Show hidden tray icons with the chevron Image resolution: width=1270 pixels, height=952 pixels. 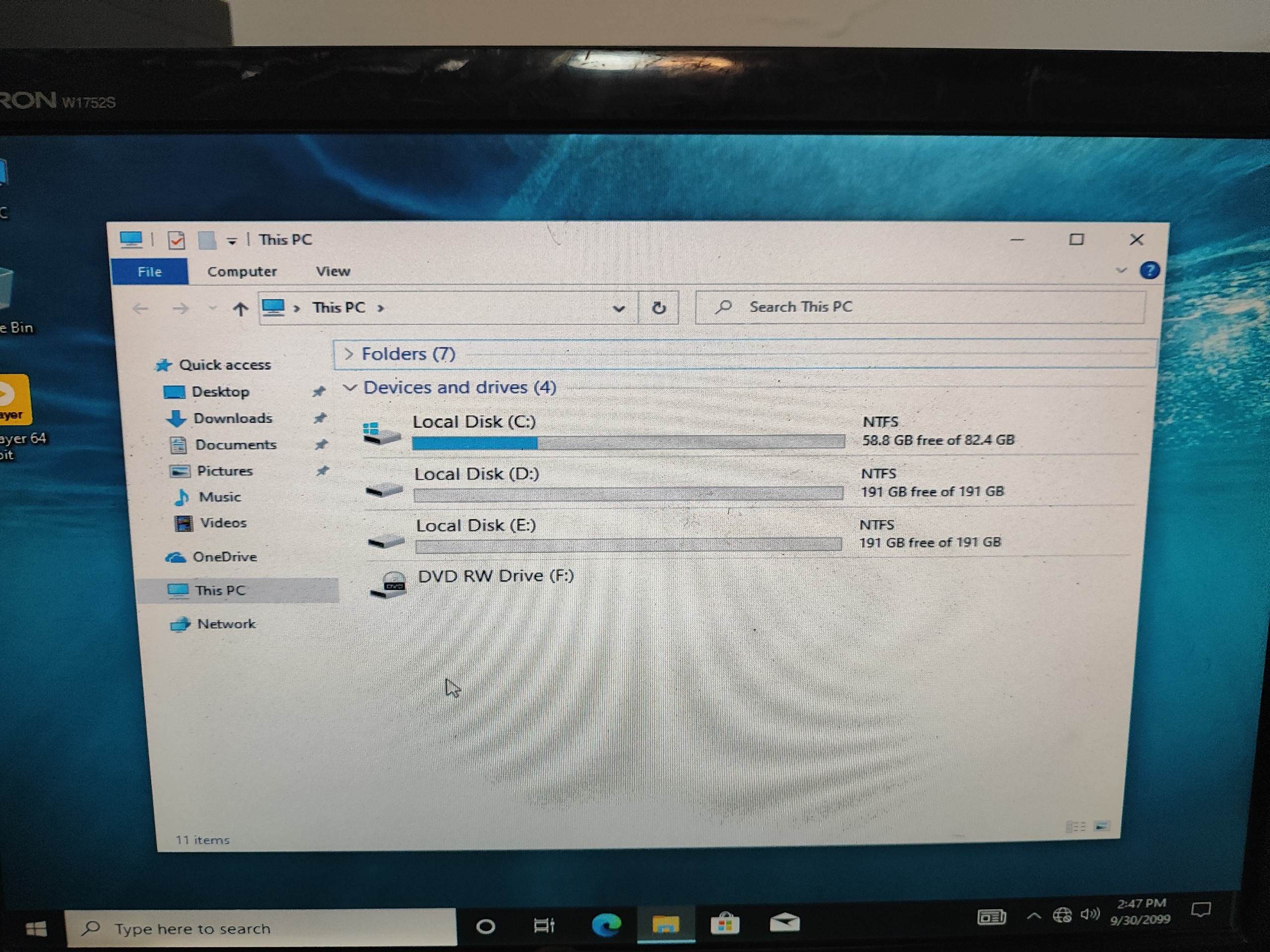click(x=1033, y=916)
